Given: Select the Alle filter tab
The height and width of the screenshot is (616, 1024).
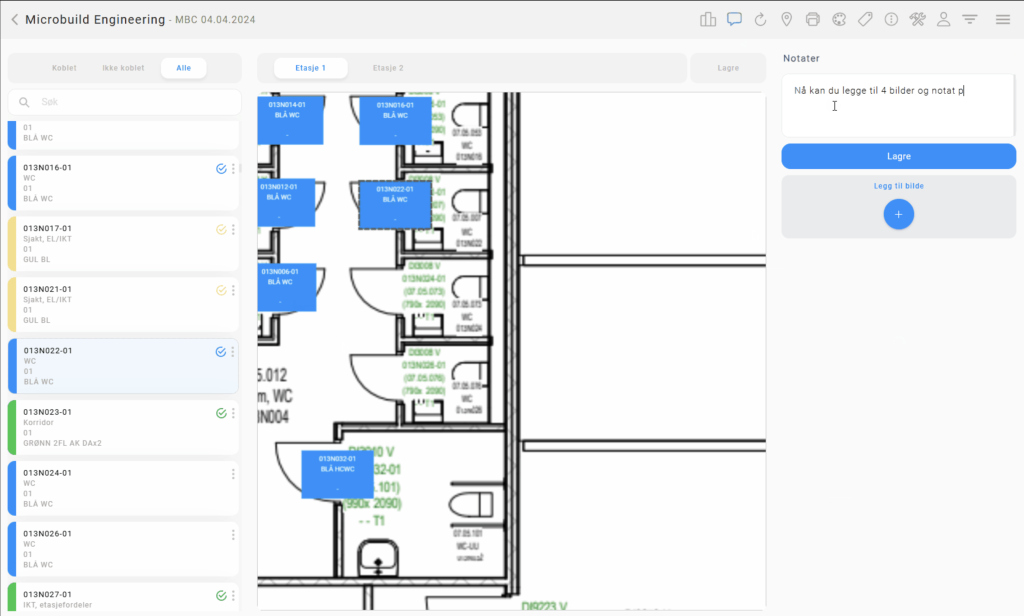Looking at the screenshot, I should 184,68.
